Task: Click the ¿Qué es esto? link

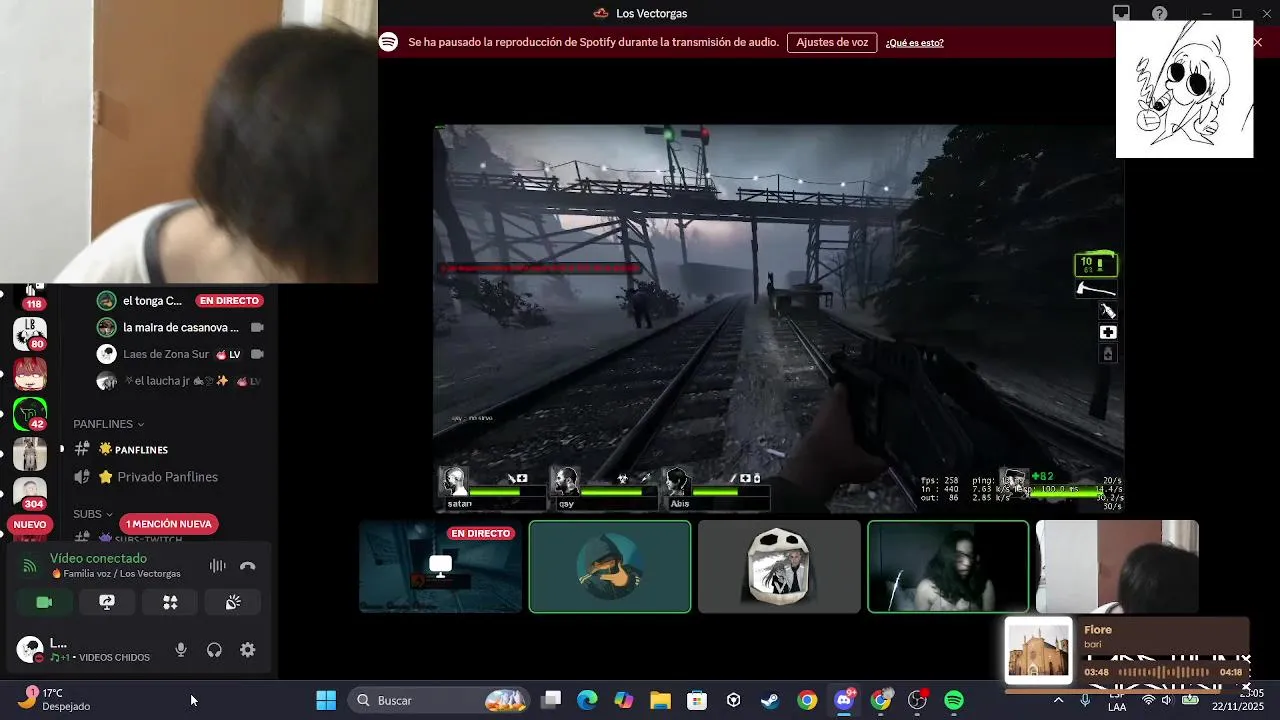Action: pos(914,42)
